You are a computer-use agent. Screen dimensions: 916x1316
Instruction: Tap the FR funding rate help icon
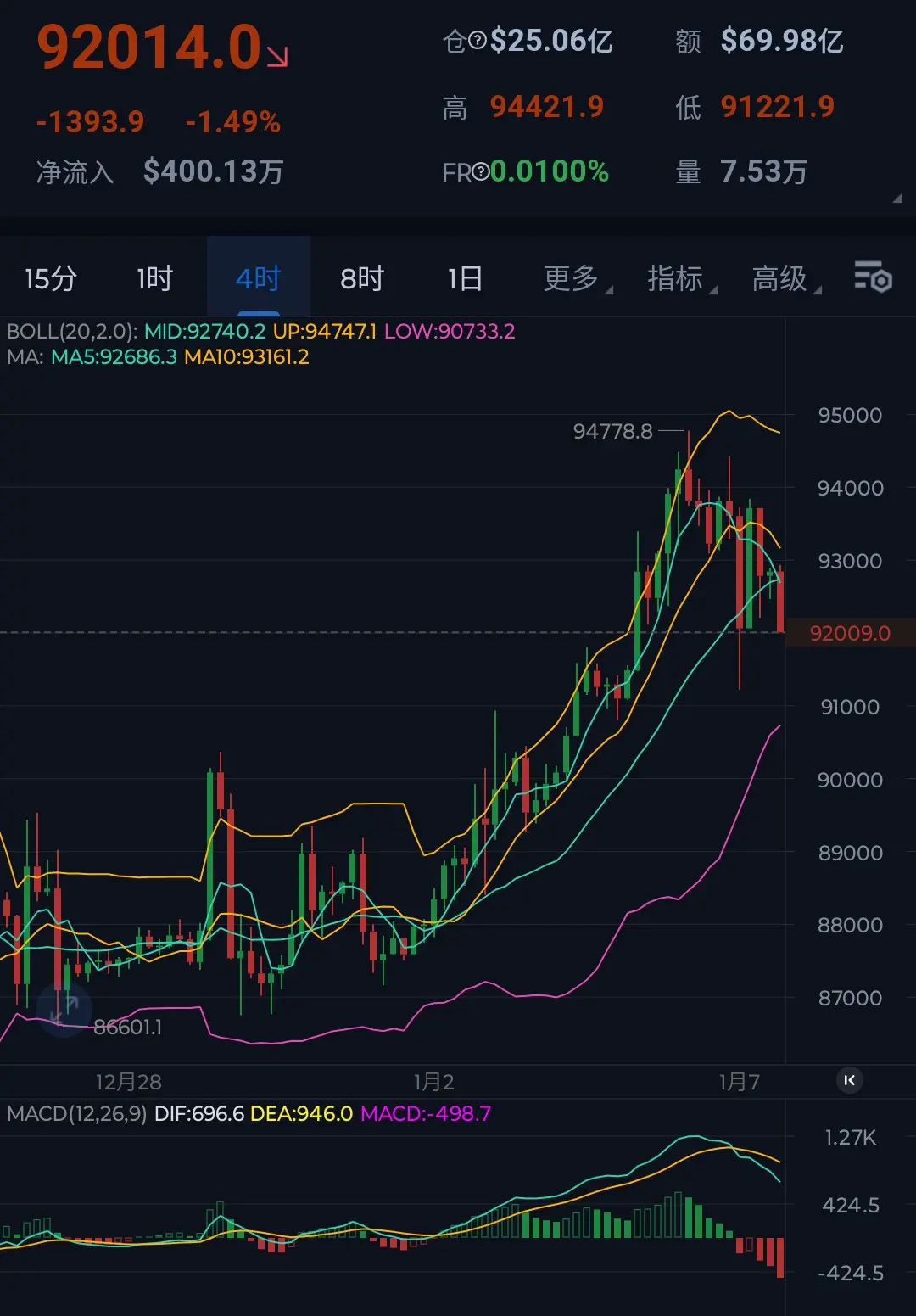481,172
